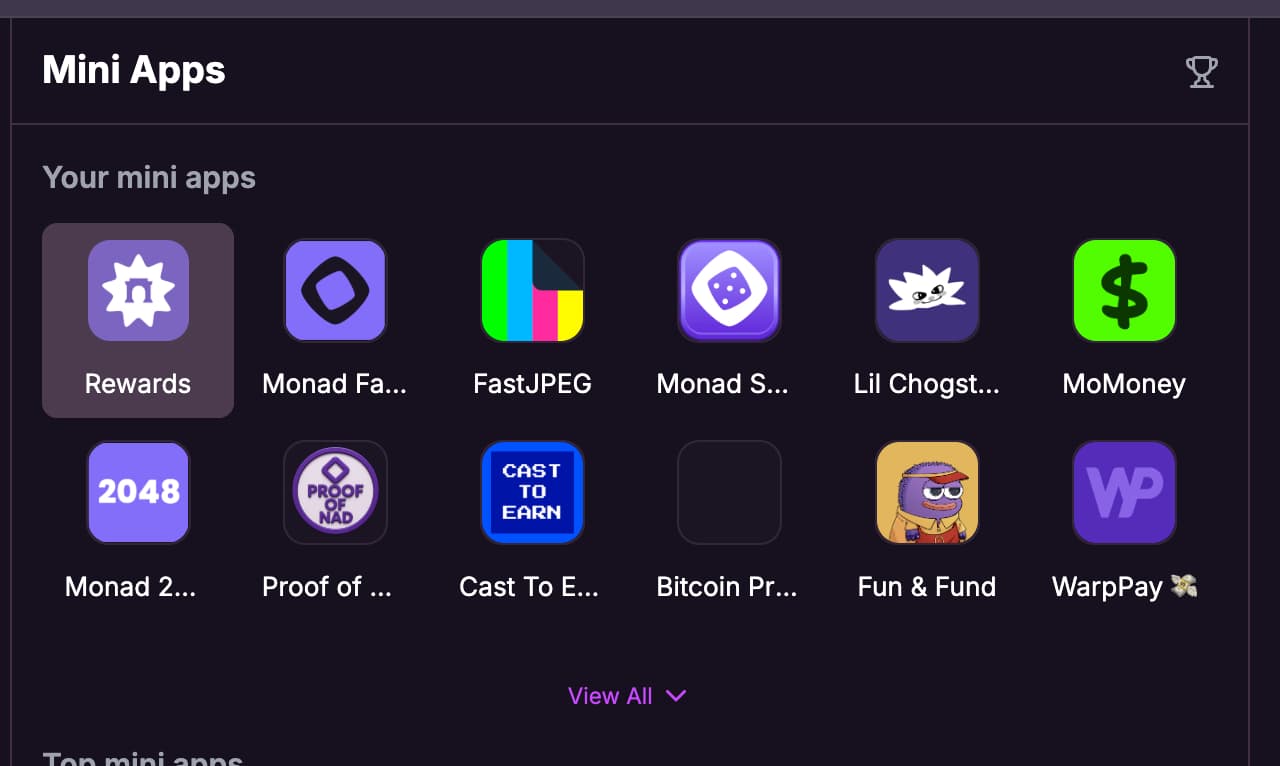Open the blank Bitcoin Pr... app icon

pos(729,493)
